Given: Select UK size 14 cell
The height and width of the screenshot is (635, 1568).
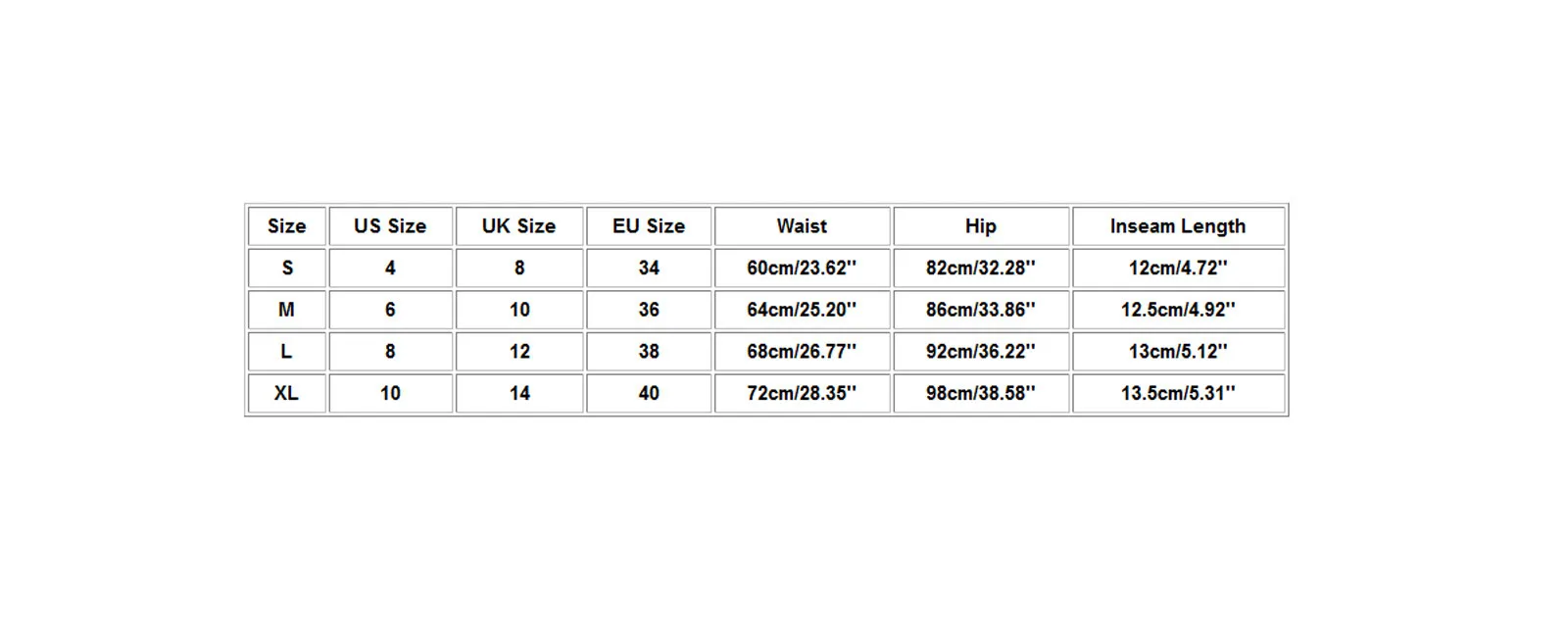Looking at the screenshot, I should pyautogui.click(x=518, y=393).
